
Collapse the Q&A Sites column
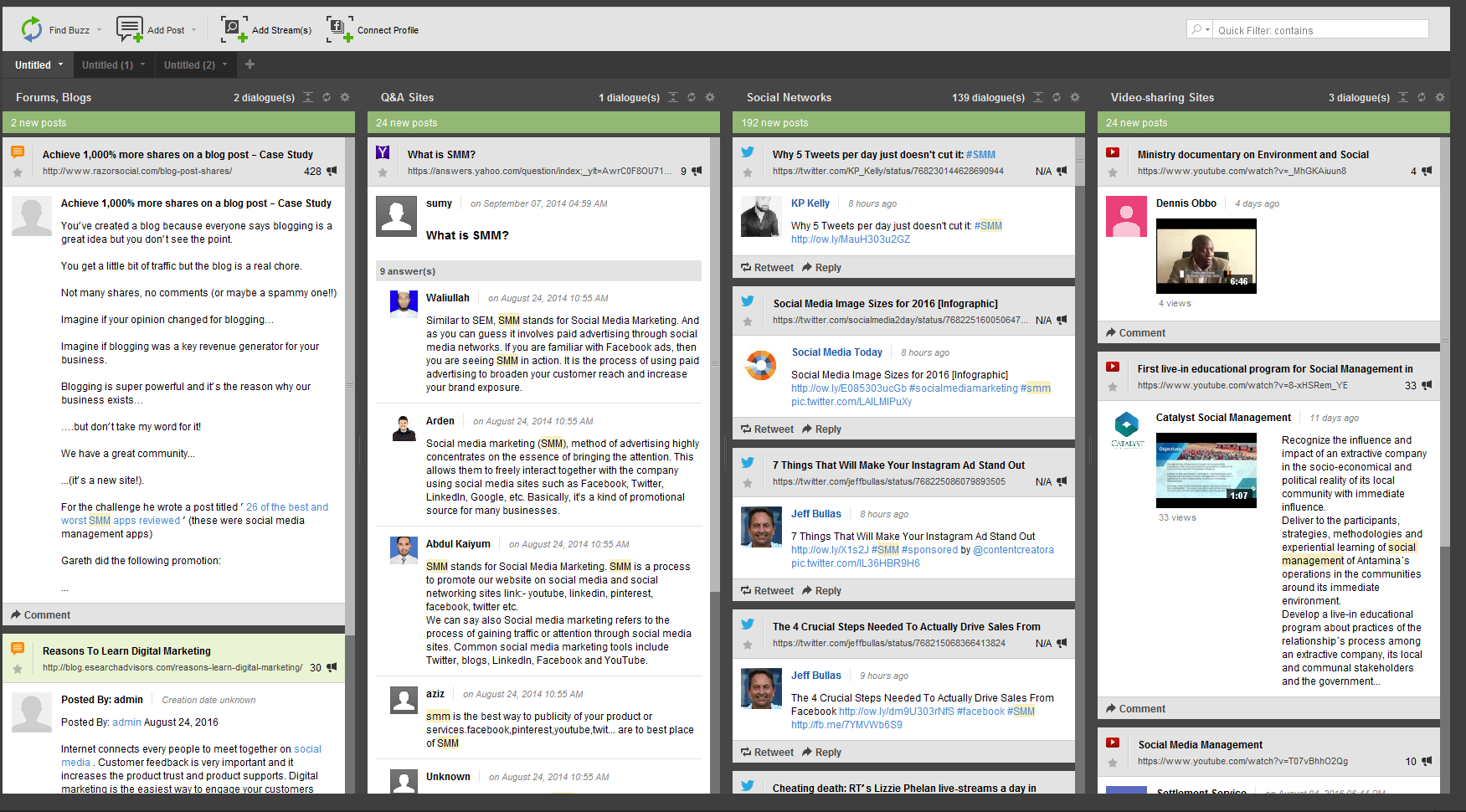tap(673, 97)
